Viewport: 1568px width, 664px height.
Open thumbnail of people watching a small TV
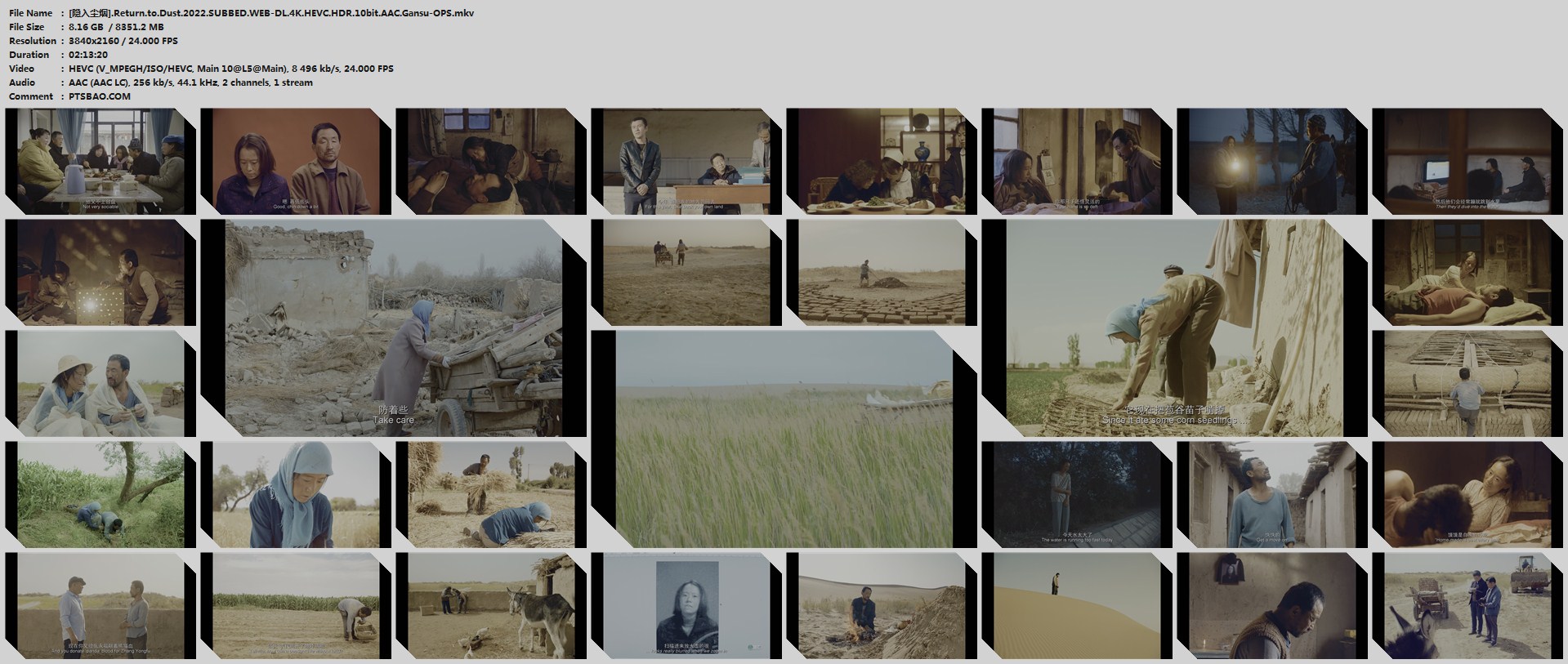[x=1467, y=162]
